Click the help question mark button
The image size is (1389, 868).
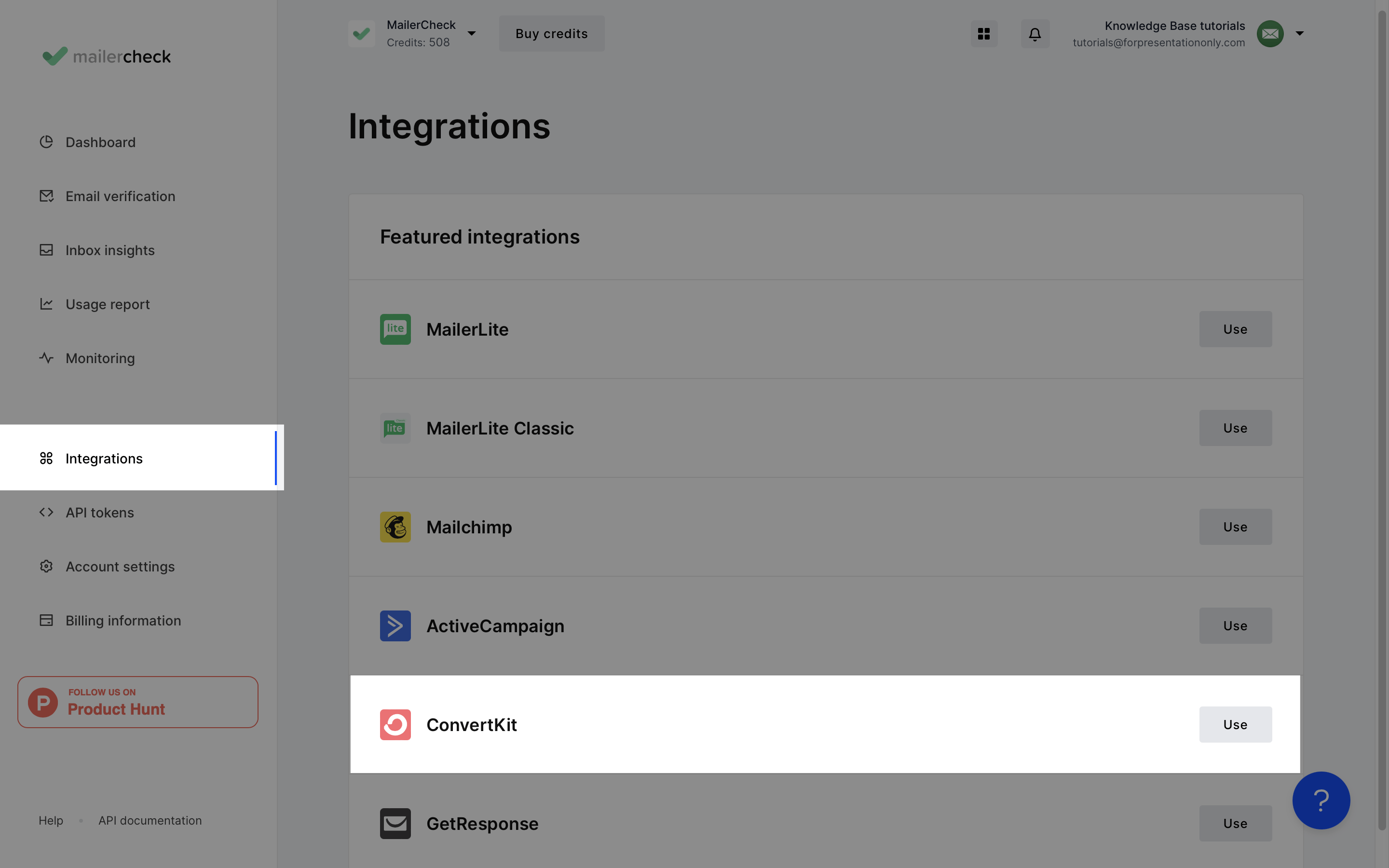tap(1321, 800)
